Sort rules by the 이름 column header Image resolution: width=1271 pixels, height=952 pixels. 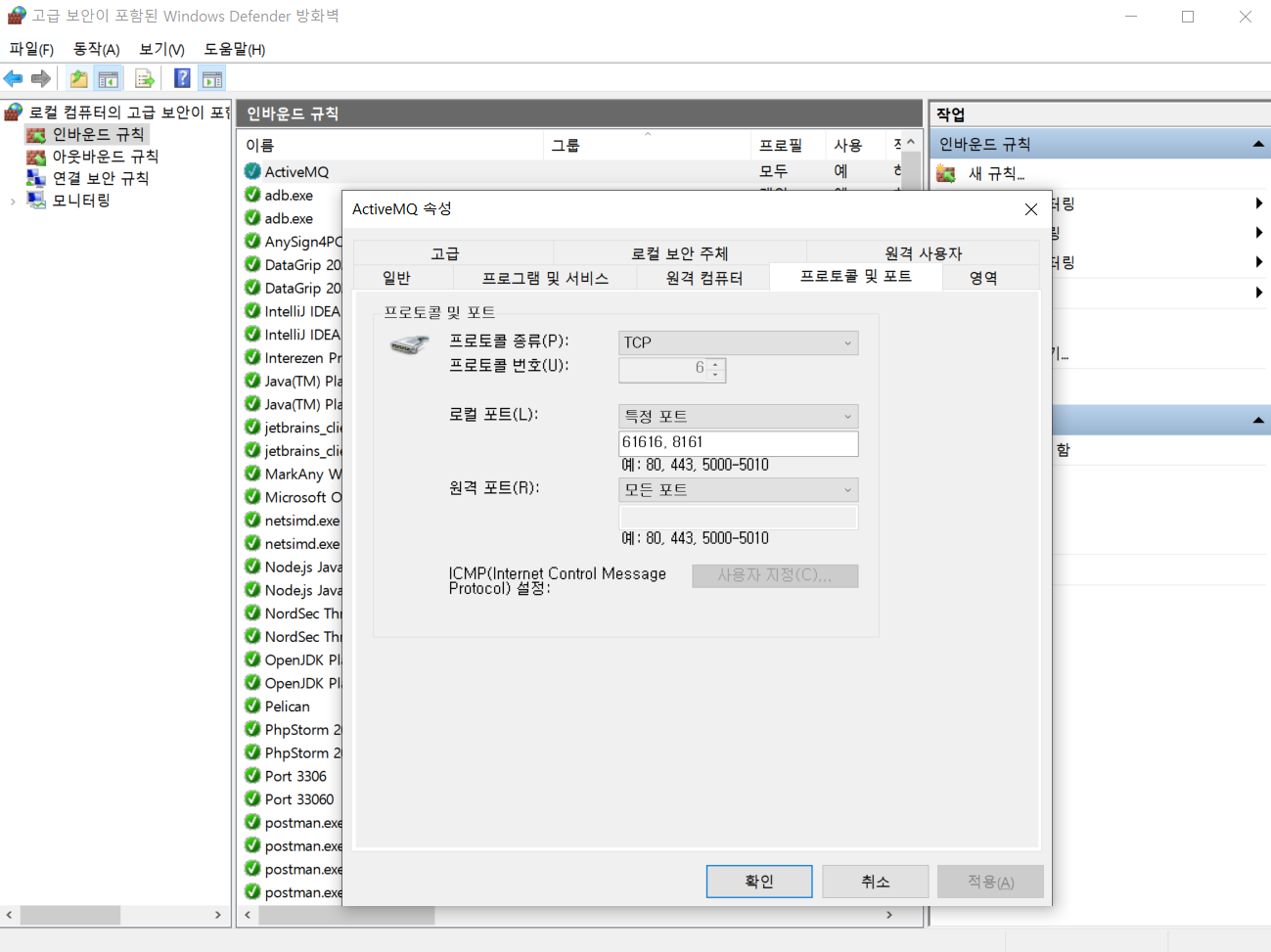pyautogui.click(x=391, y=145)
